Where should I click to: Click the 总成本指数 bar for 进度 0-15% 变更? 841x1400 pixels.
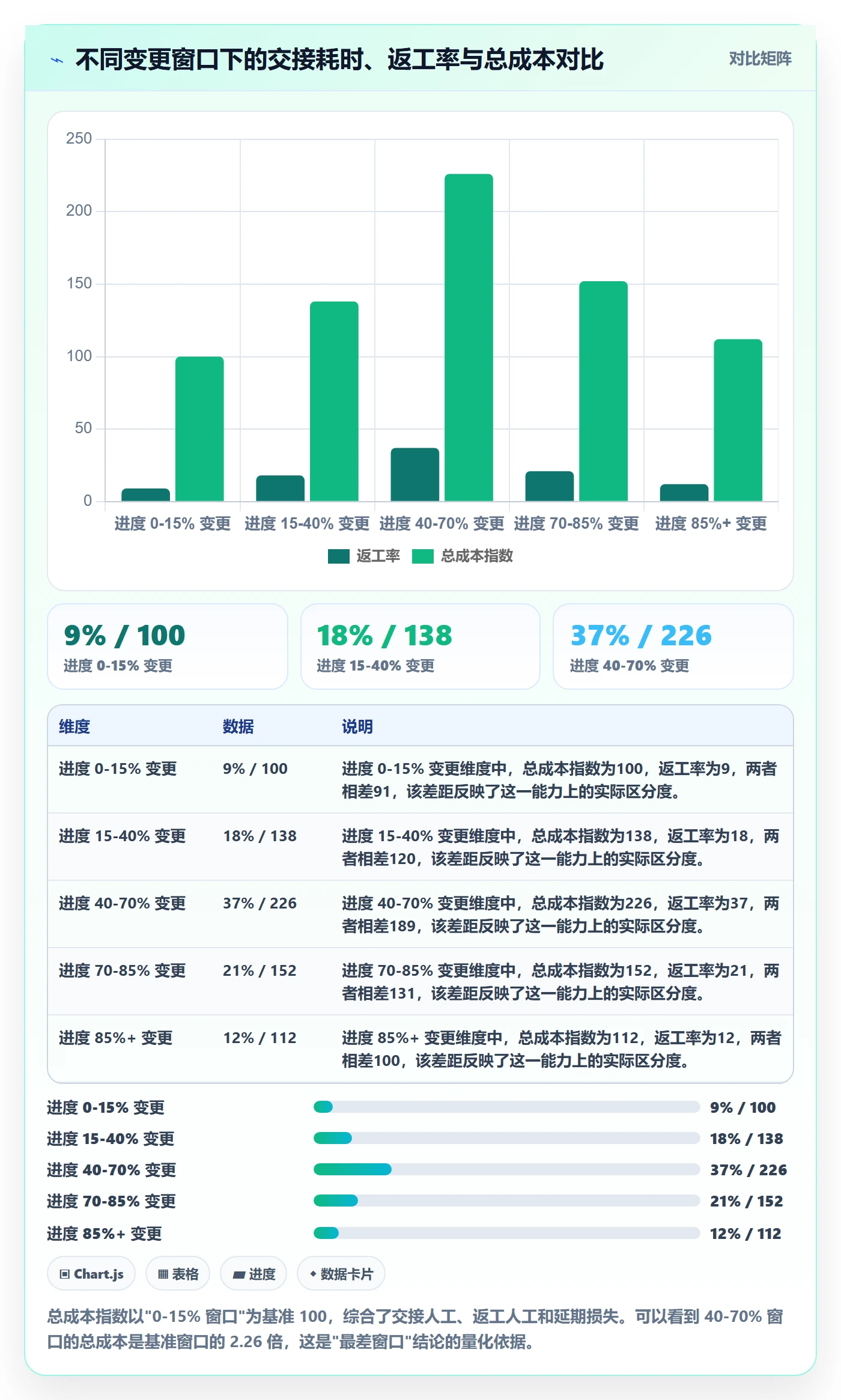point(199,429)
